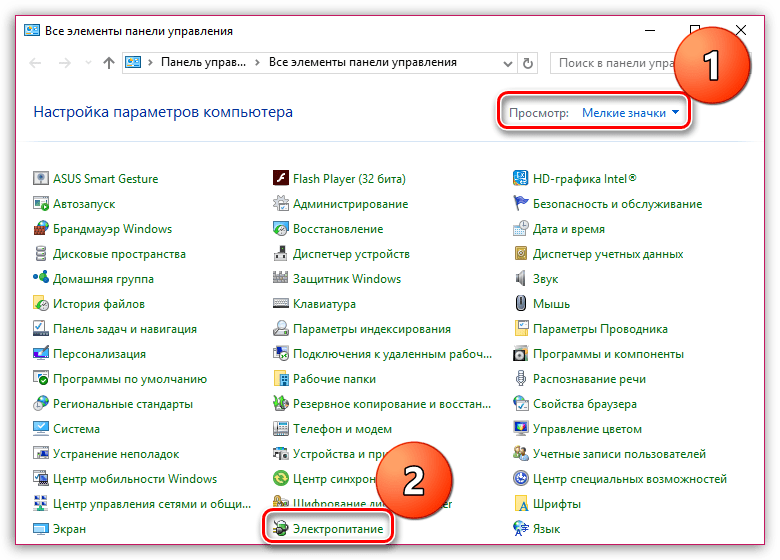This screenshot has height=560, width=780.
Task: Open Резервное копирование и восстан... link
Action: pos(391,404)
